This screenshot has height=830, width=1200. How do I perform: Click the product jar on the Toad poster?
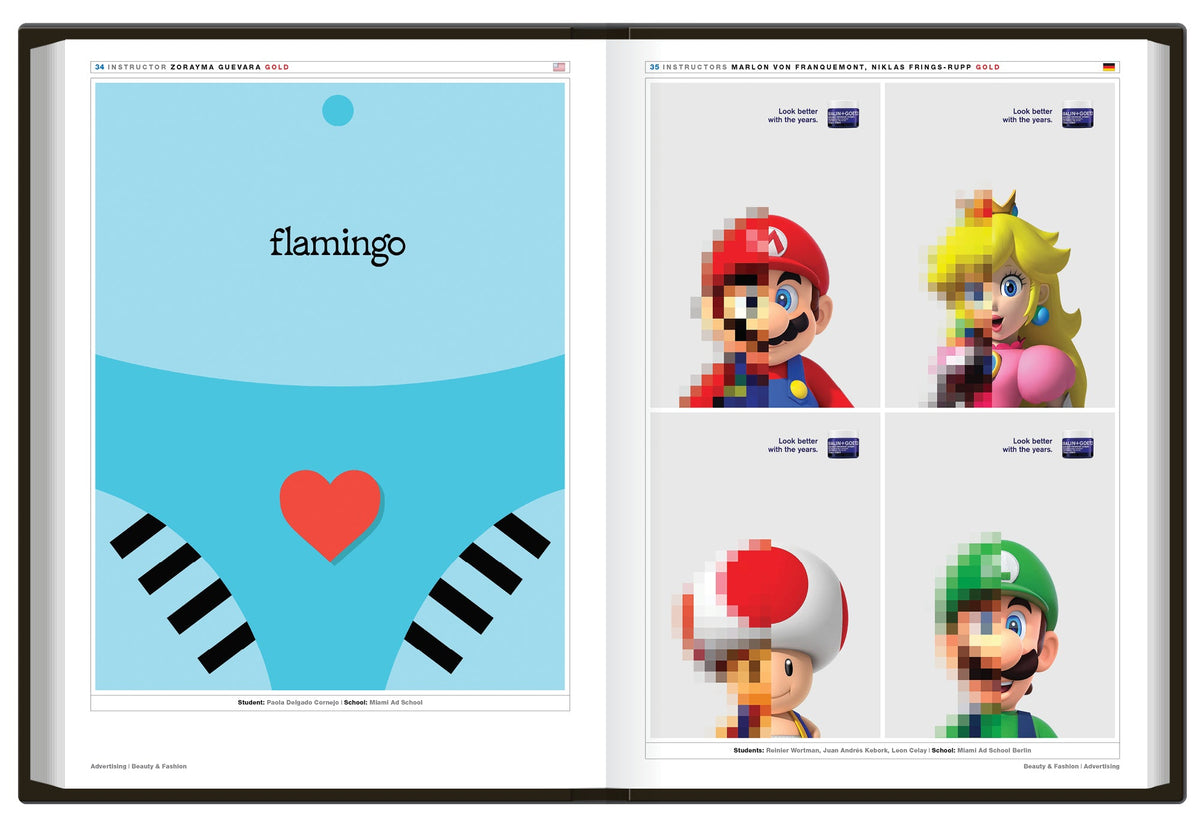click(x=843, y=443)
